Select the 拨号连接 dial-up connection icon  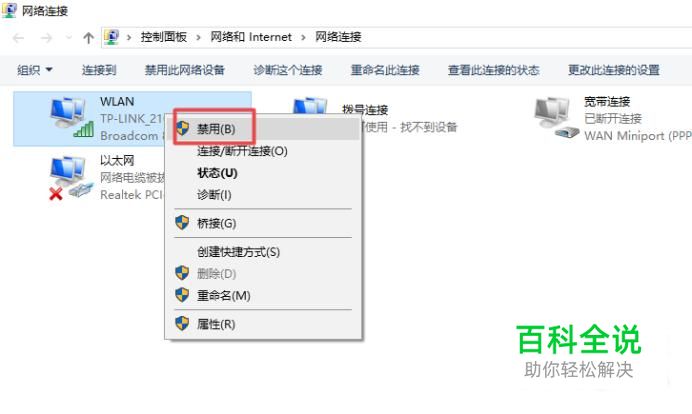click(310, 106)
